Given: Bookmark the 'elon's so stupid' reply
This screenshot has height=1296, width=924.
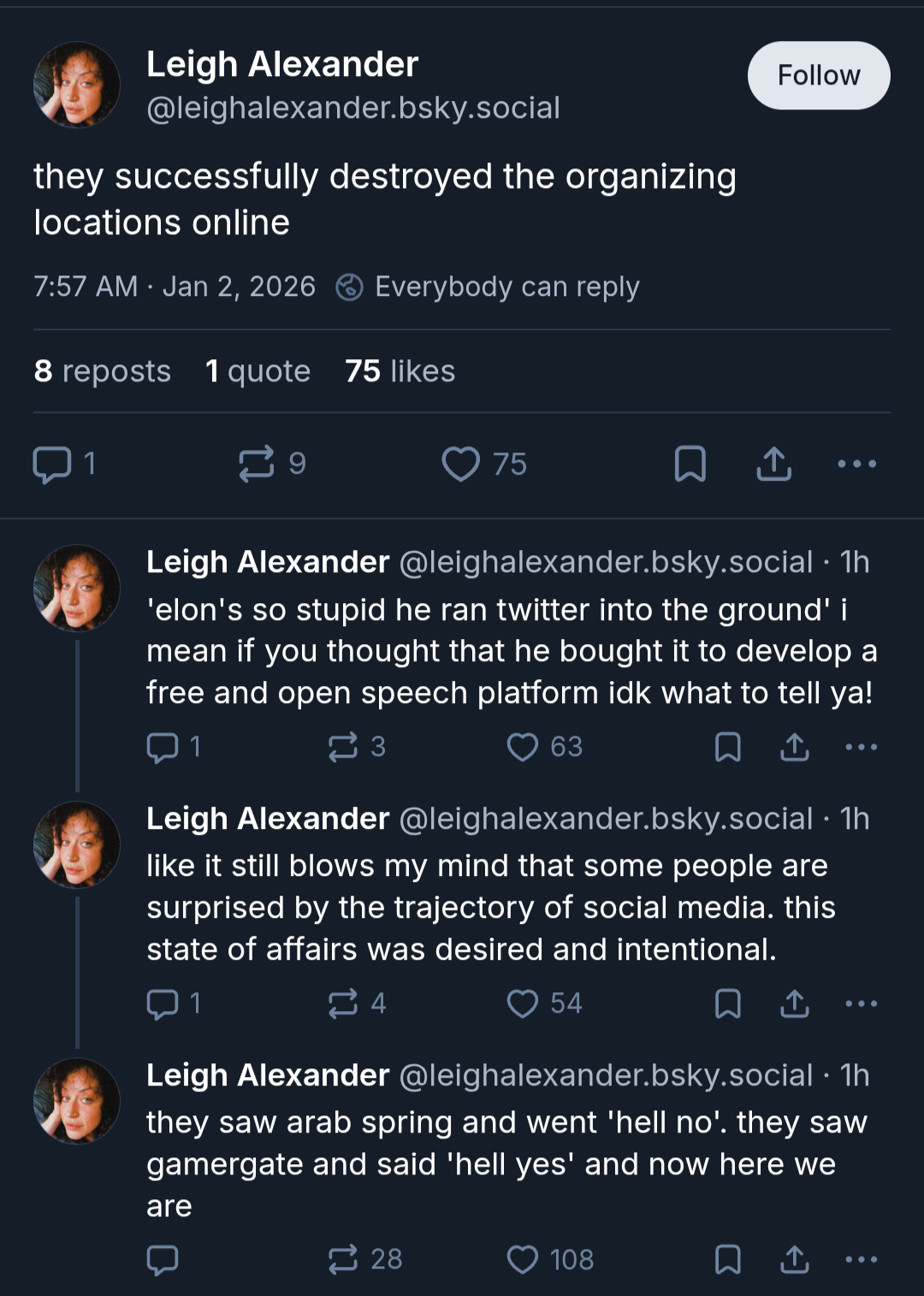Looking at the screenshot, I should [x=728, y=747].
